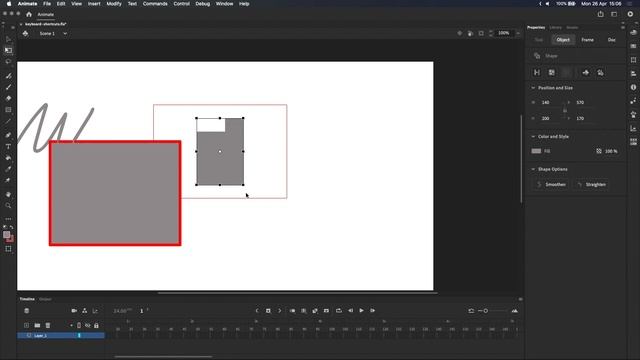Viewport: 640px width, 360px height.
Task: Open the Output tab beside Timeline
Action: point(45,299)
